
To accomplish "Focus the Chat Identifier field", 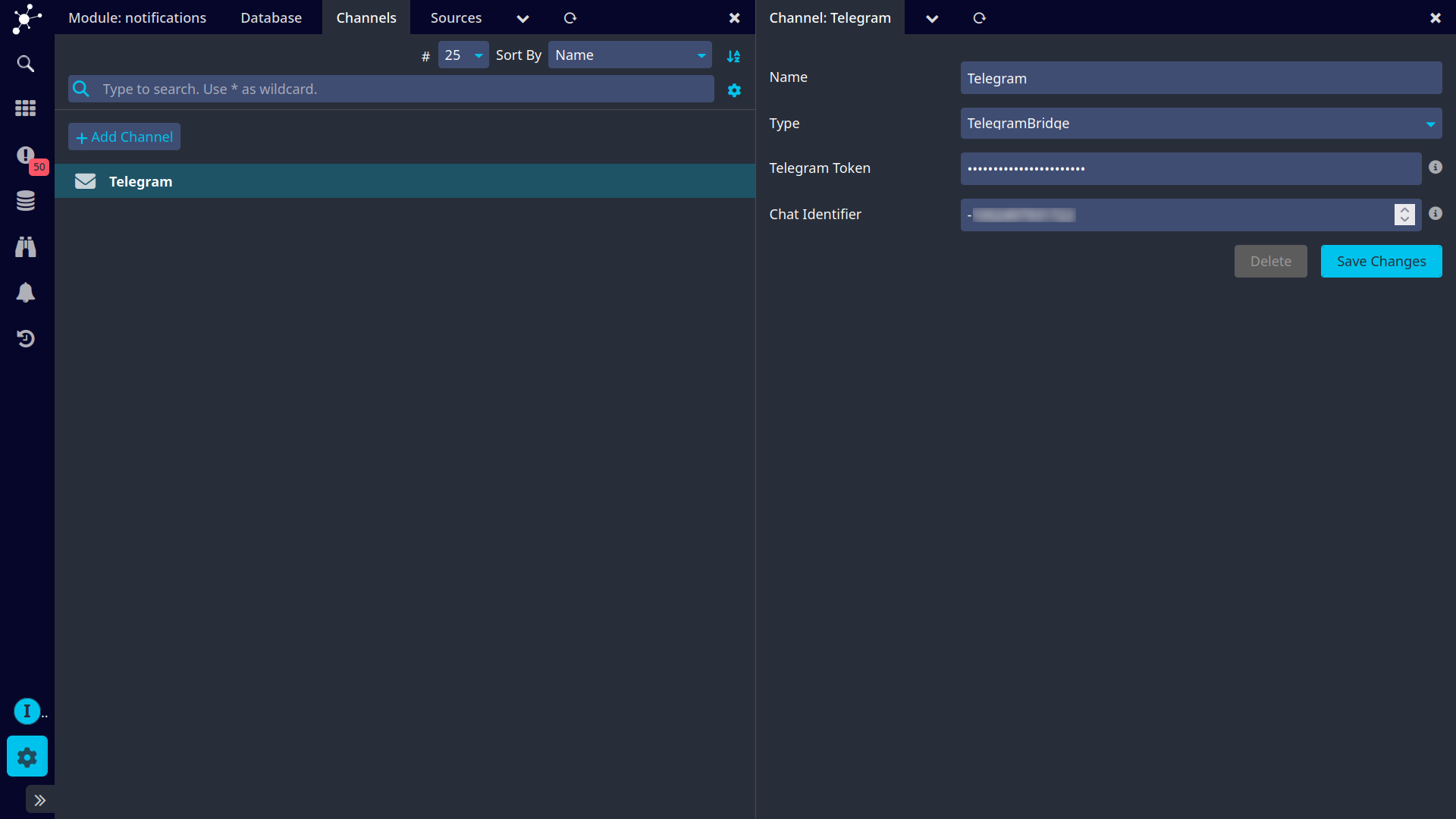I will pyautogui.click(x=1191, y=215).
